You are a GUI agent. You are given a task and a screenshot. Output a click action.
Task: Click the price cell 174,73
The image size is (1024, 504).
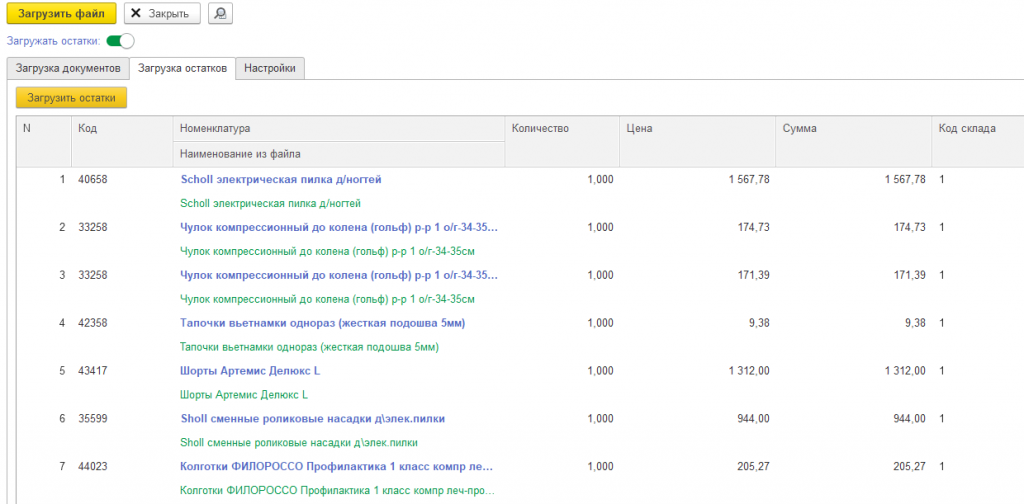[755, 227]
